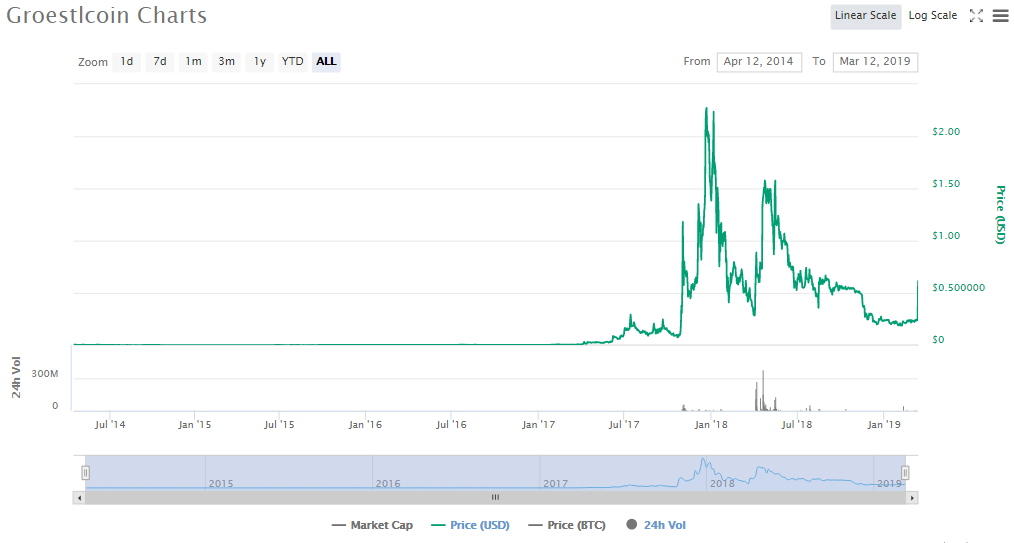Click the navigator scrollbar thumb grip
1014x543 pixels.
(495, 498)
